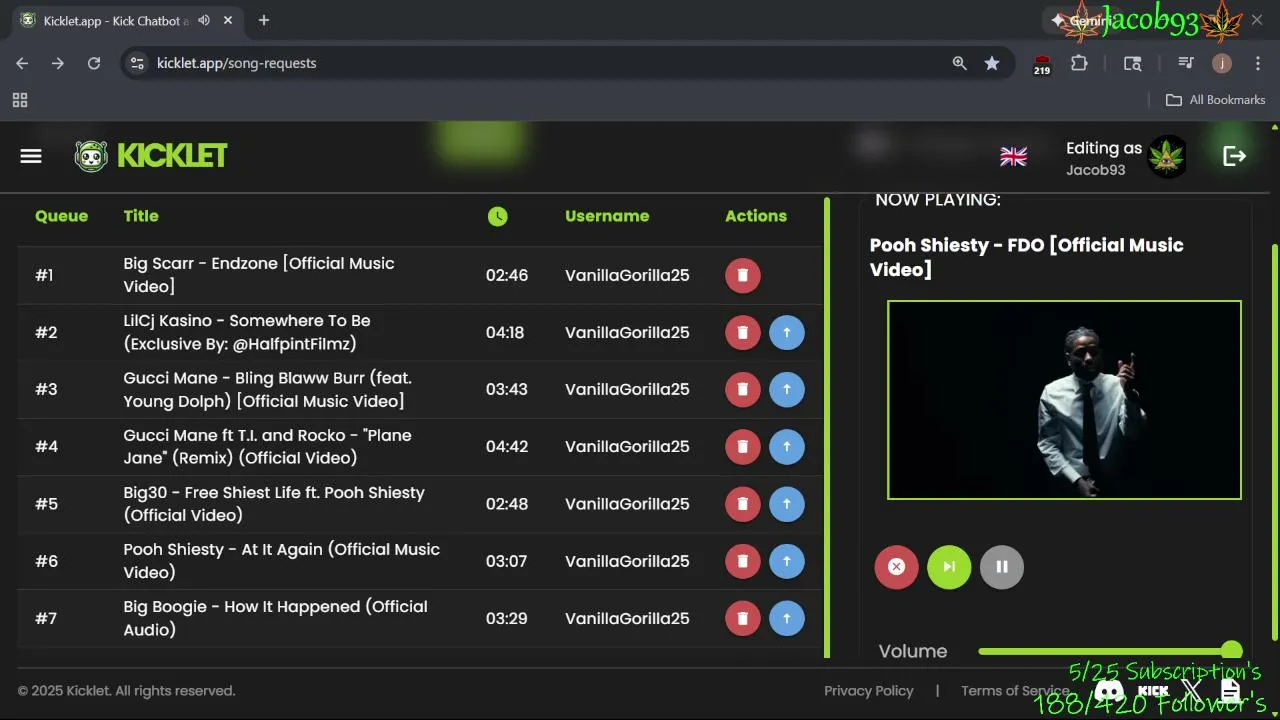Image resolution: width=1280 pixels, height=720 pixels.
Task: Mute the Kicklet.app tab audio
Action: click(205, 20)
